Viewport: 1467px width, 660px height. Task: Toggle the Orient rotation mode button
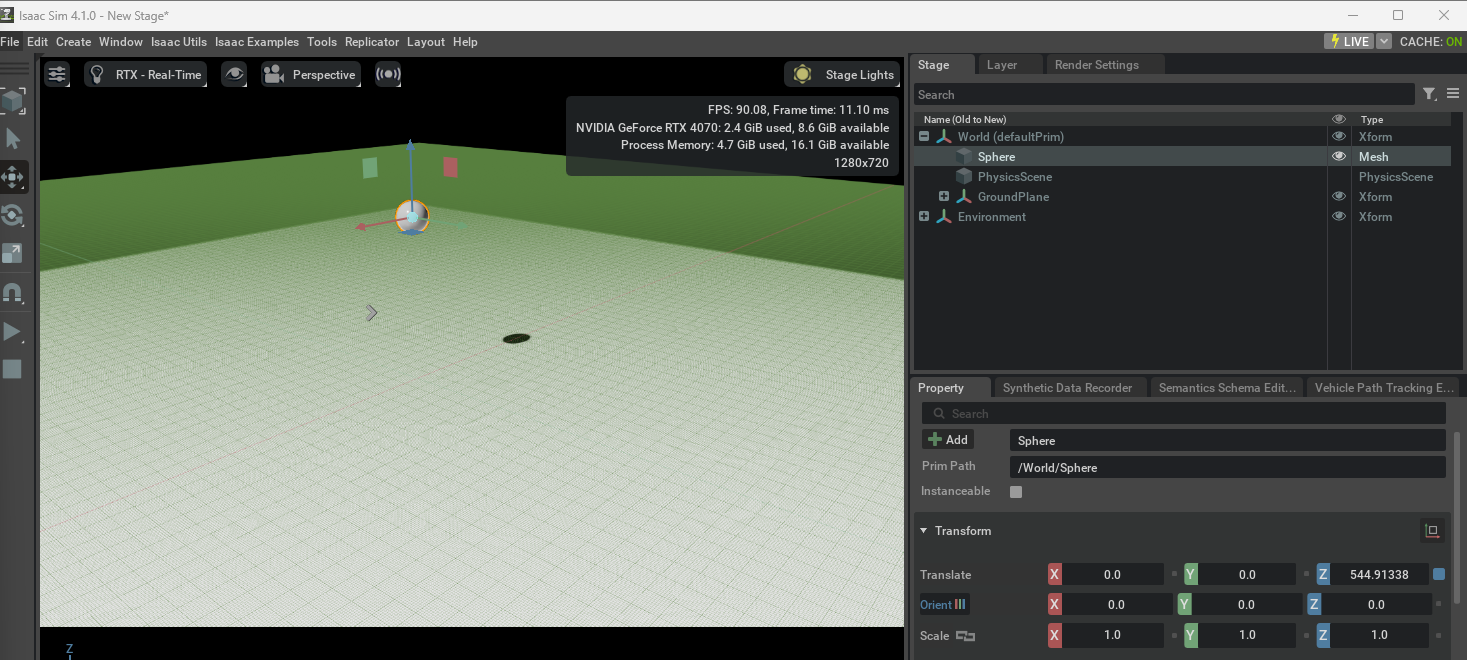pos(944,605)
